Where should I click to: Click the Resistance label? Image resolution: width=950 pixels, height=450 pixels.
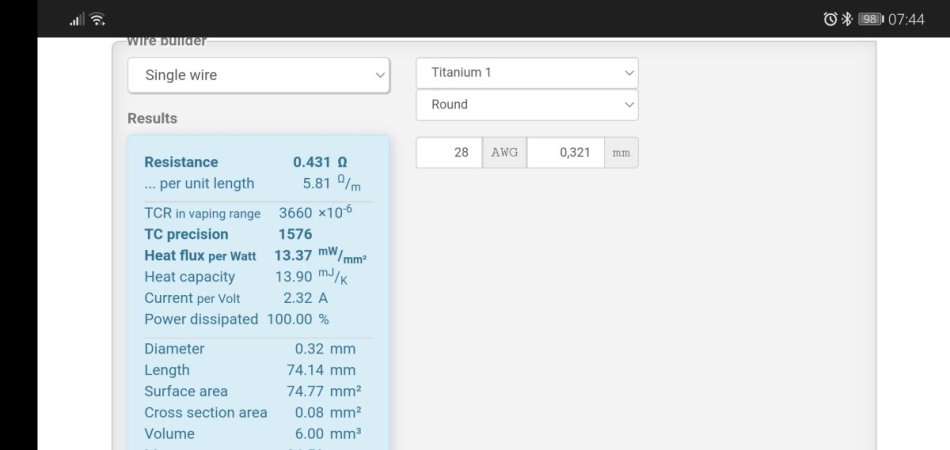point(181,162)
